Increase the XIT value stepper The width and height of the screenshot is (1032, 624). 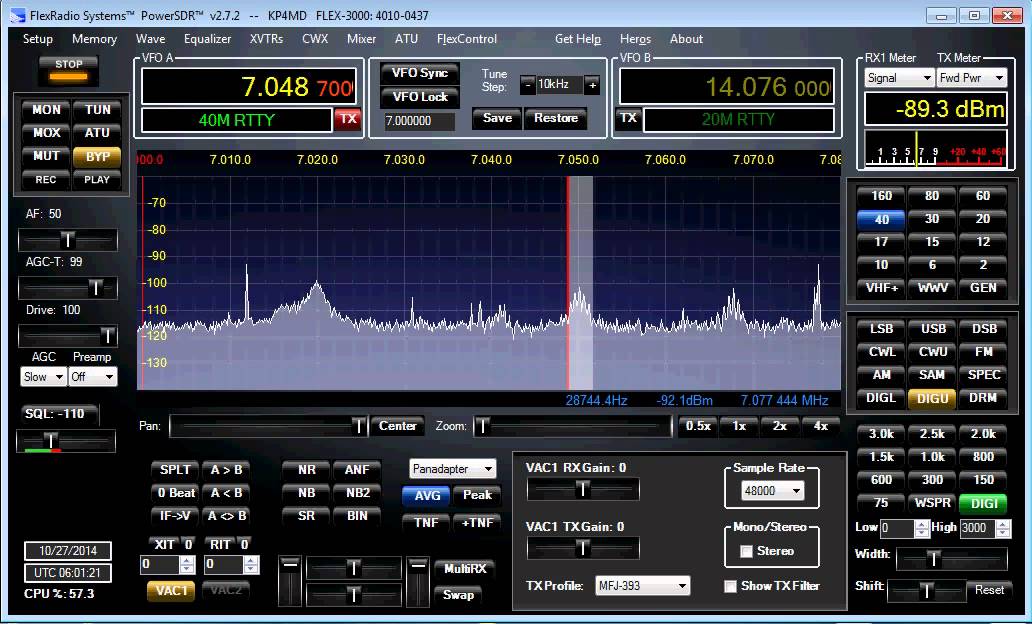(x=187, y=561)
